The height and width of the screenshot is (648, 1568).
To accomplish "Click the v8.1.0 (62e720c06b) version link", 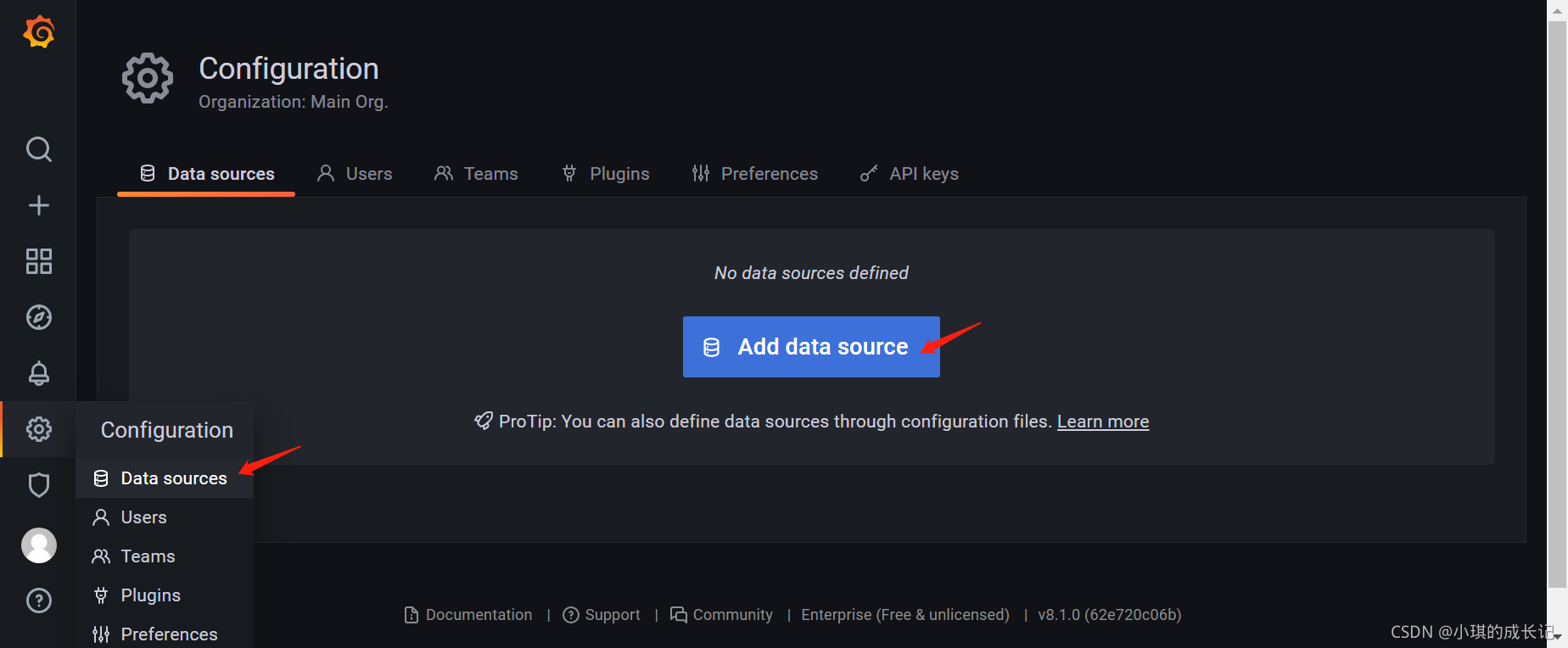I will pos(1109,615).
